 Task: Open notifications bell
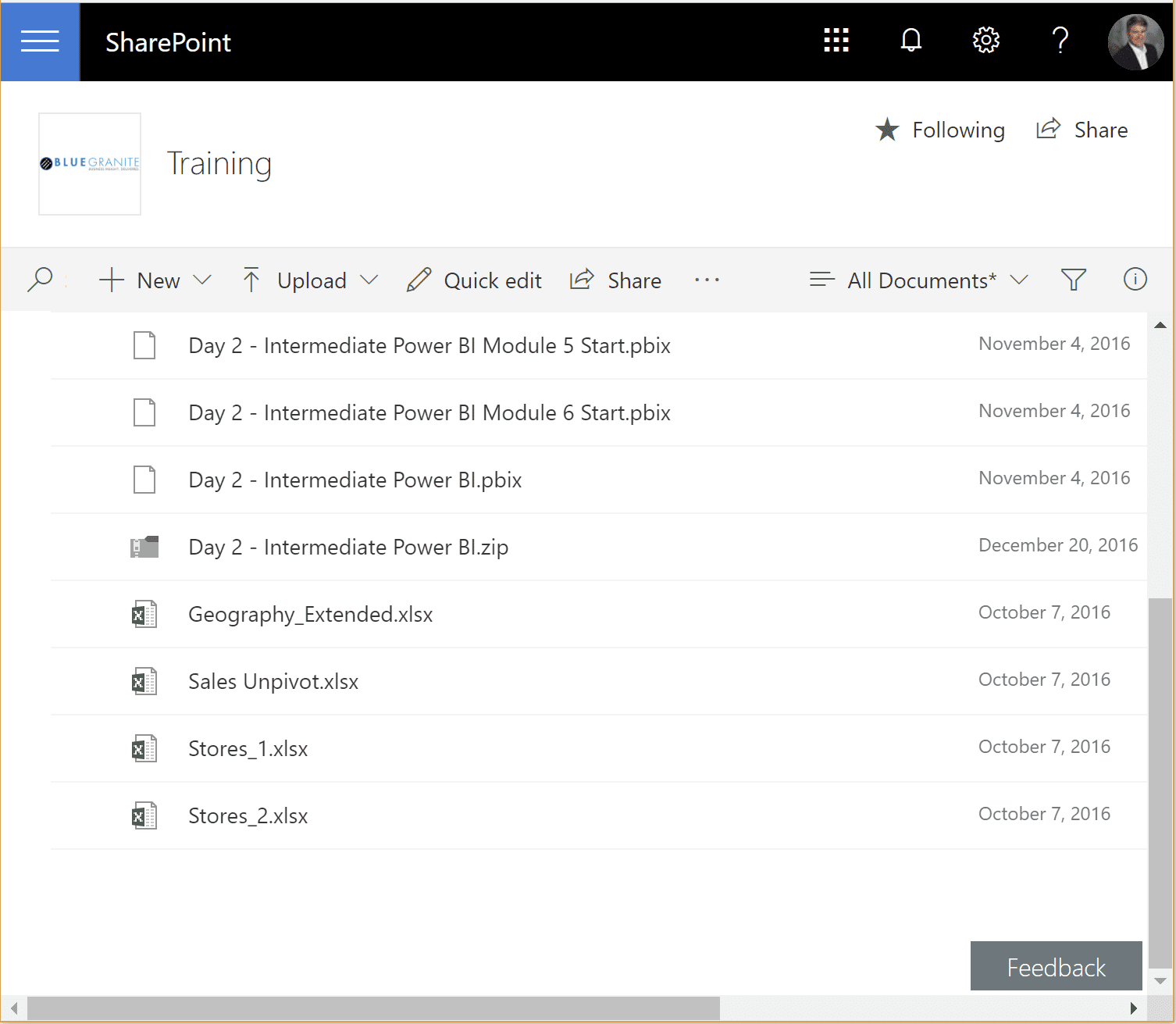[x=911, y=40]
